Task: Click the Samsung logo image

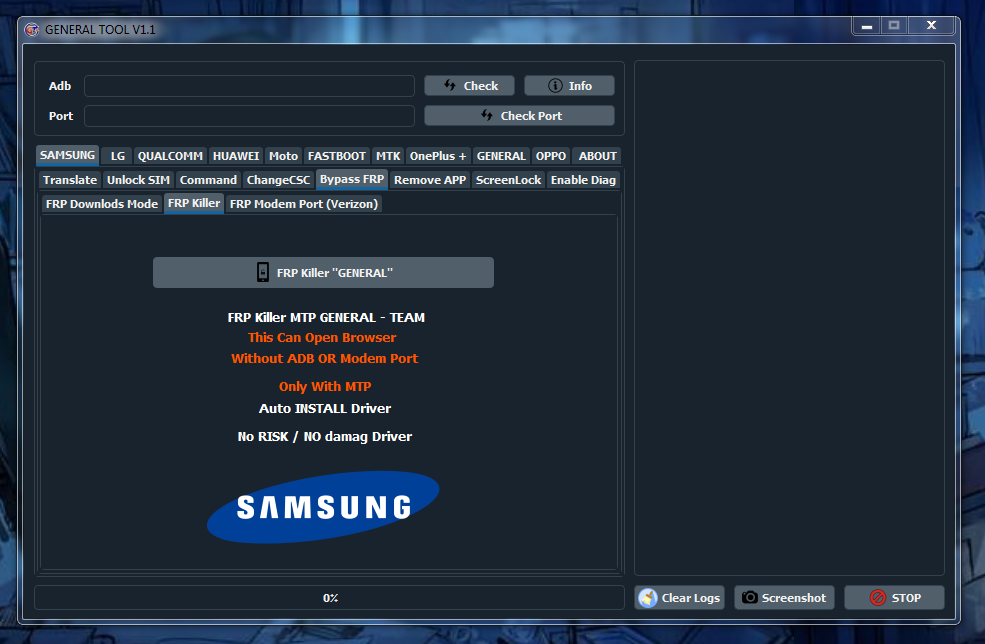Action: coord(323,507)
